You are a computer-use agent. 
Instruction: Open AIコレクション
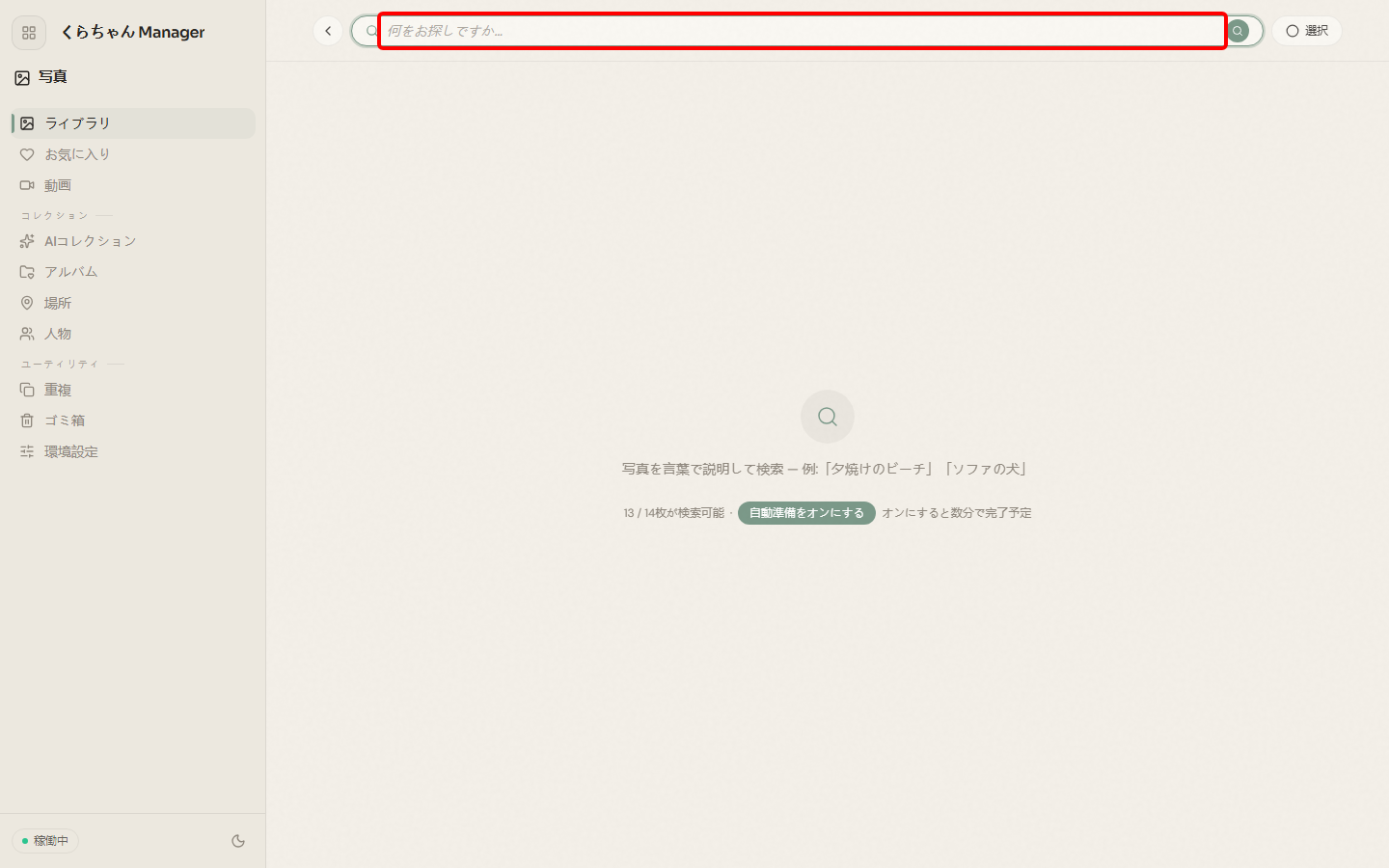133,241
